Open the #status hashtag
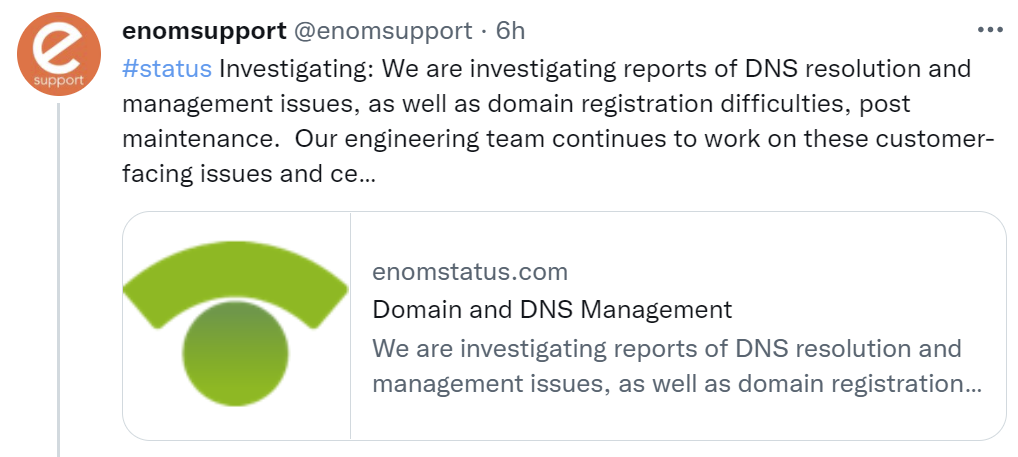The image size is (1018, 457). coord(166,69)
